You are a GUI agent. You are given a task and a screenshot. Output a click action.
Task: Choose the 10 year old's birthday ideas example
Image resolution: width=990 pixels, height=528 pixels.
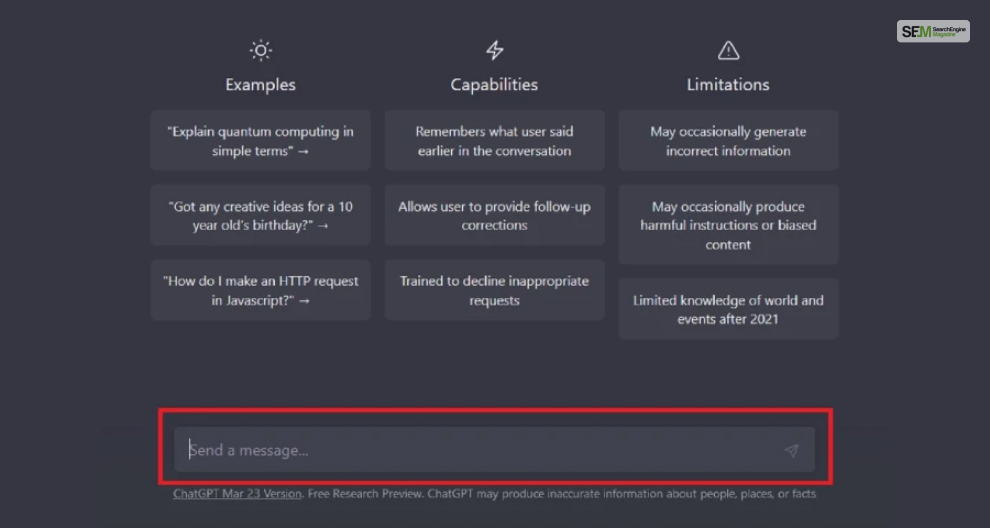(x=260, y=215)
